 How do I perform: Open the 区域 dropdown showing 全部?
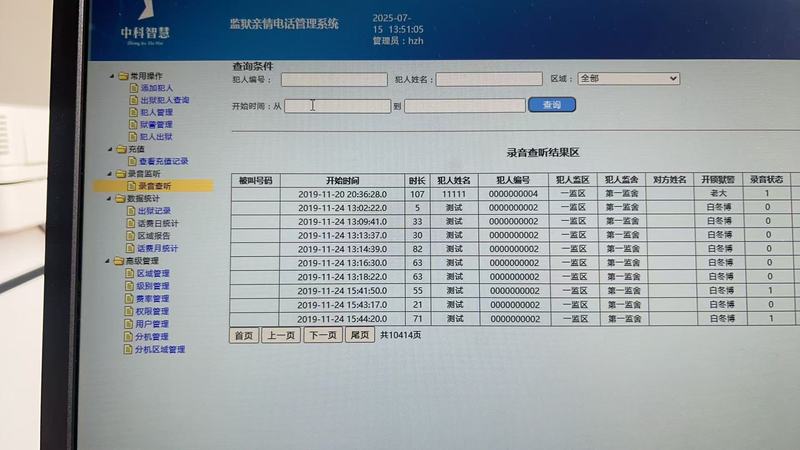[x=629, y=79]
